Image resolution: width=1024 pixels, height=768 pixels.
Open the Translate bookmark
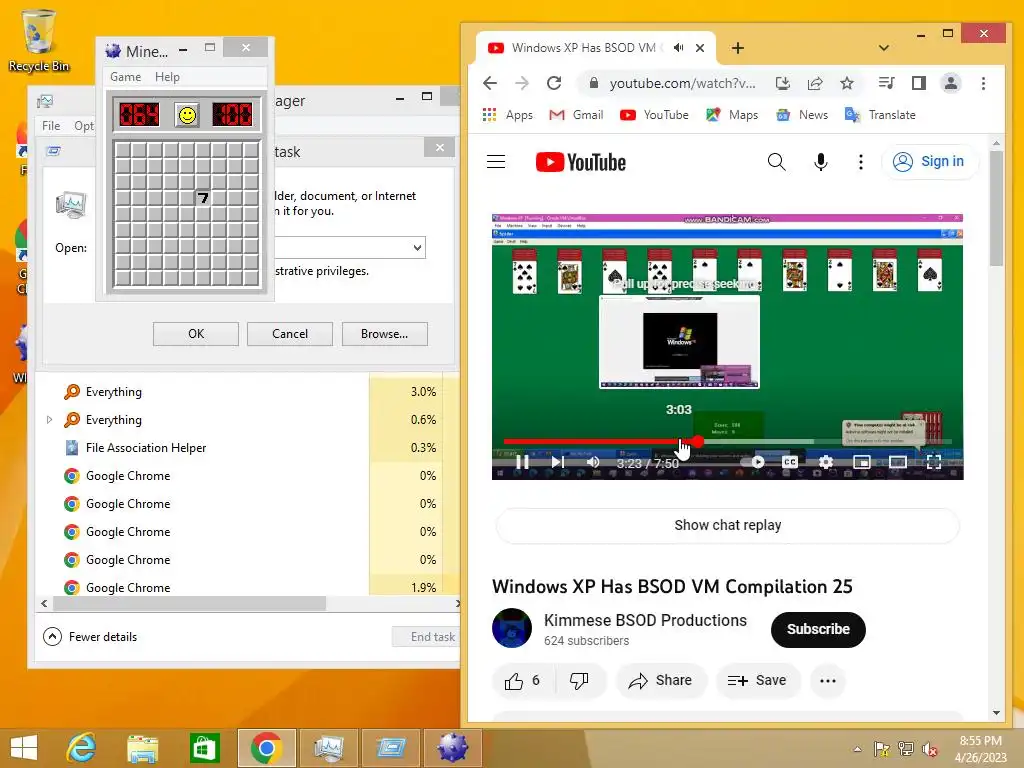click(x=880, y=115)
